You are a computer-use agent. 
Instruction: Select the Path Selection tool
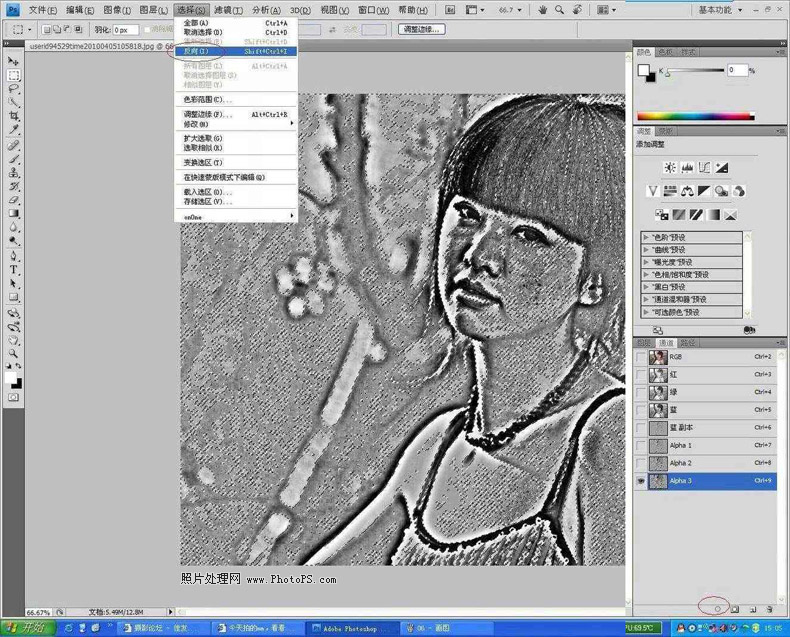tap(14, 283)
